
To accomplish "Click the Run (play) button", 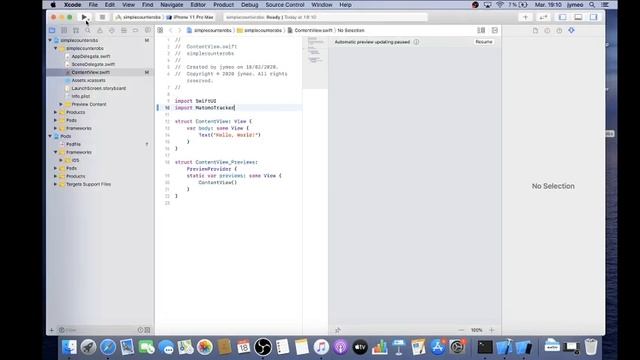I will coord(84,17).
